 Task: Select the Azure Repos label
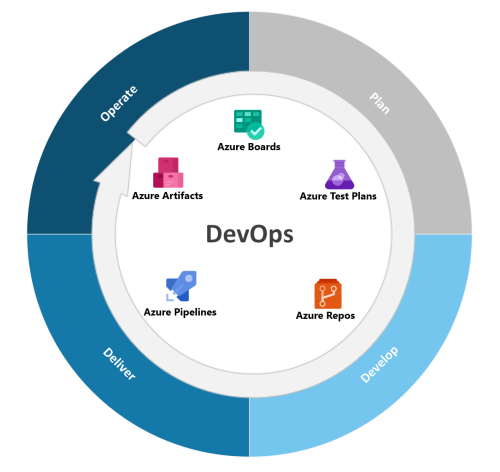click(x=325, y=316)
